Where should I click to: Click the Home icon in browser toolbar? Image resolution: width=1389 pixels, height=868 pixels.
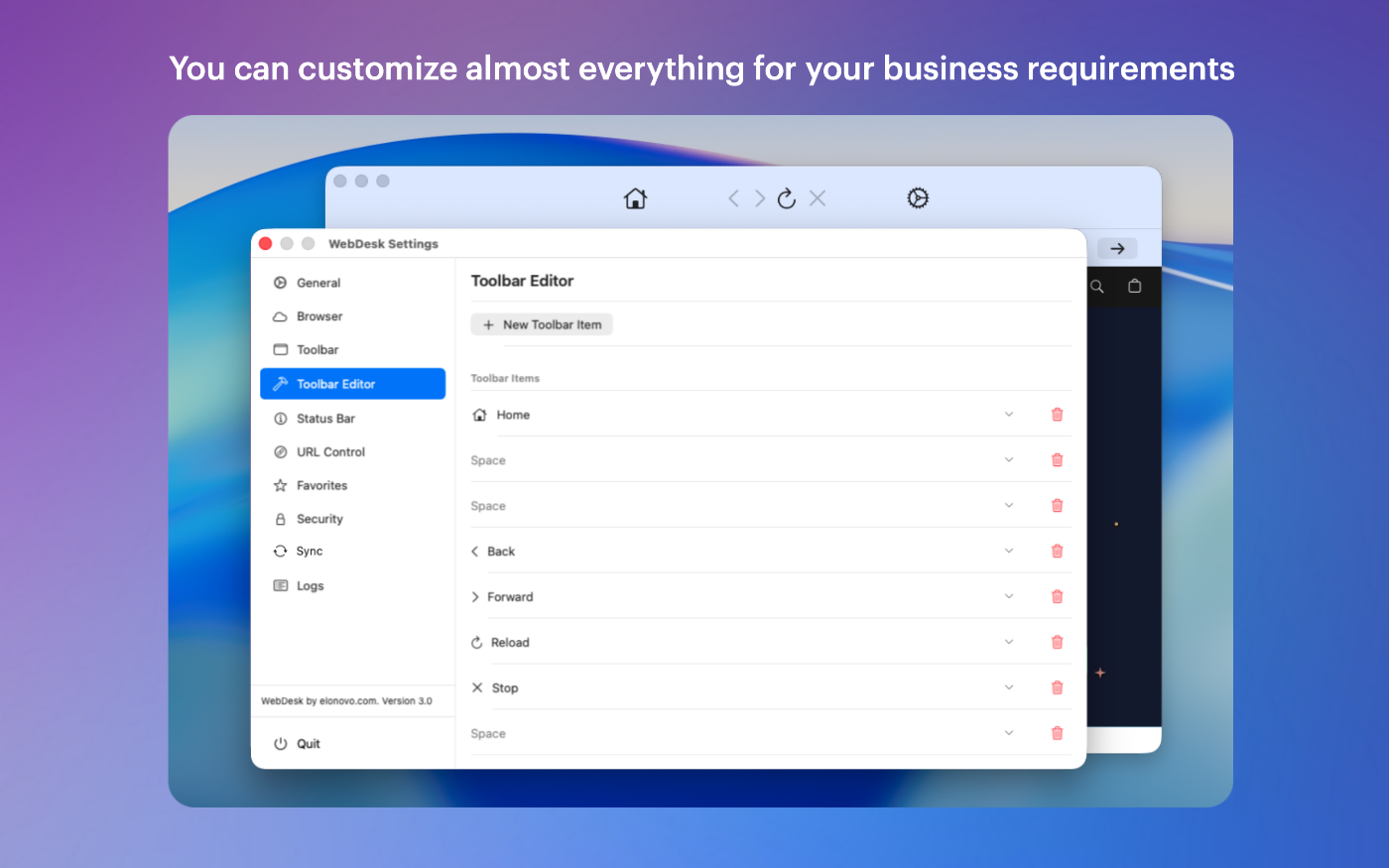tap(635, 198)
